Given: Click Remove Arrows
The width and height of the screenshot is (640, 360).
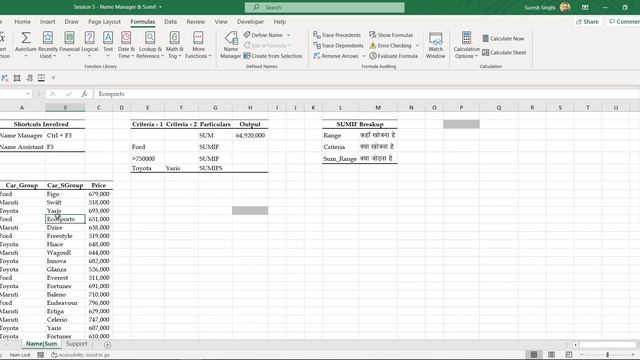Looking at the screenshot, I should point(336,56).
